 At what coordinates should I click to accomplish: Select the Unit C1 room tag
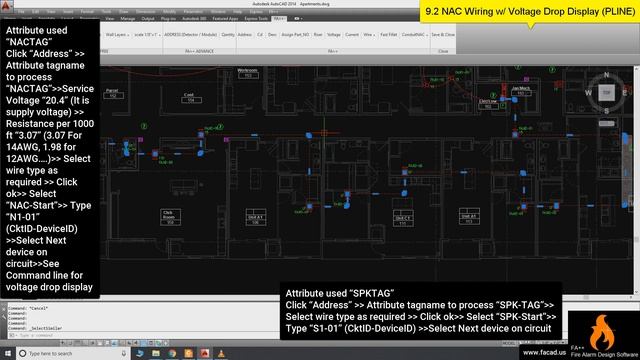coord(403,218)
